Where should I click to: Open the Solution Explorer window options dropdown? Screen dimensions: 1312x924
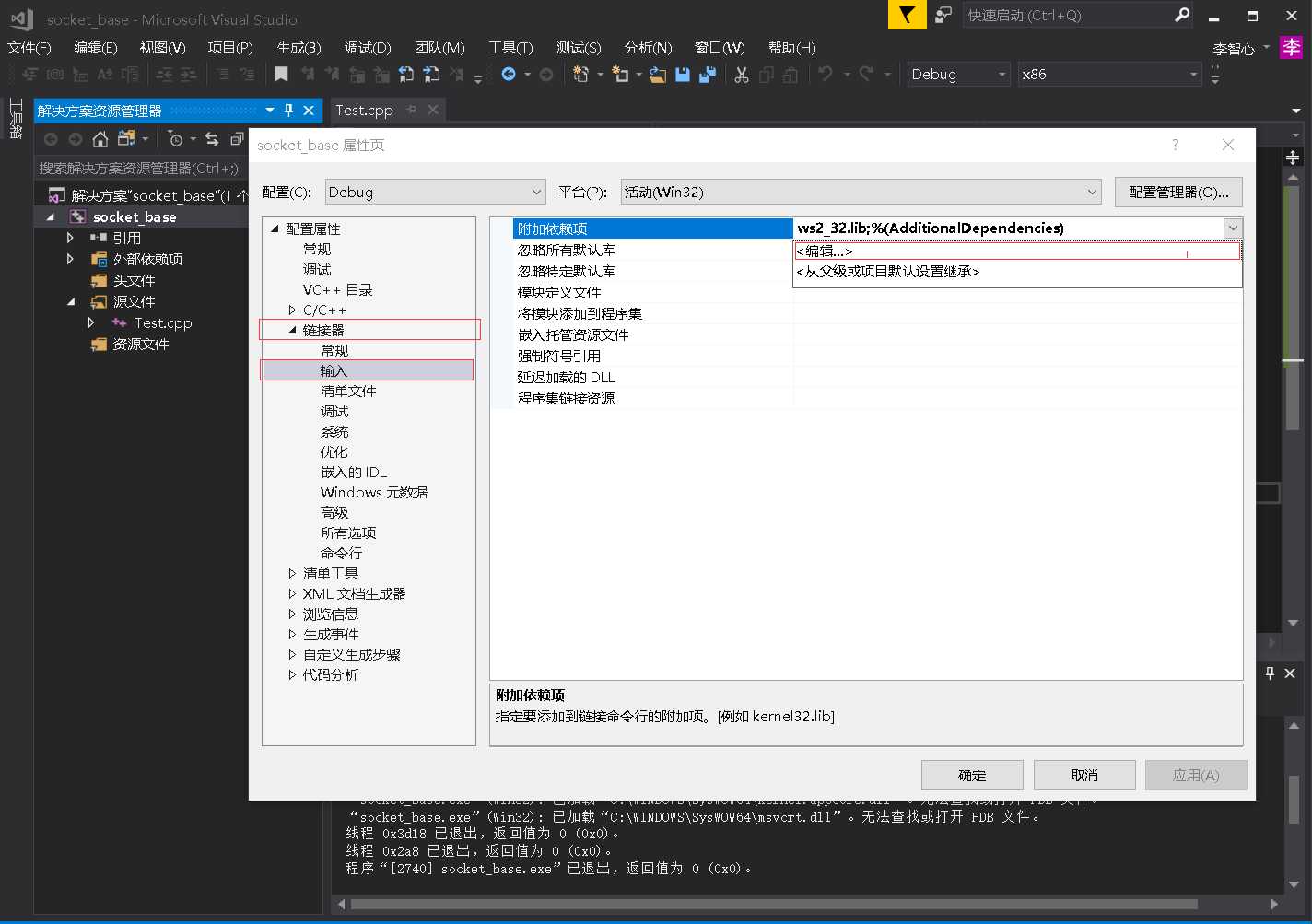[x=270, y=111]
